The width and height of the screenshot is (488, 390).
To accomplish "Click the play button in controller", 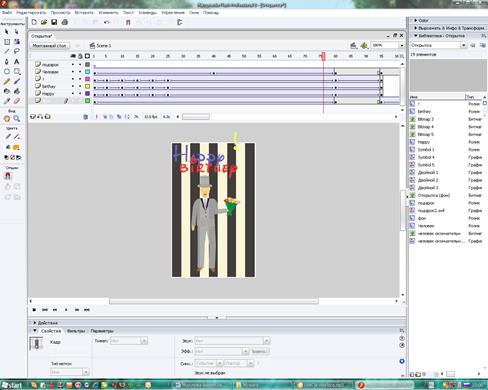I will pyautogui.click(x=66, y=310).
